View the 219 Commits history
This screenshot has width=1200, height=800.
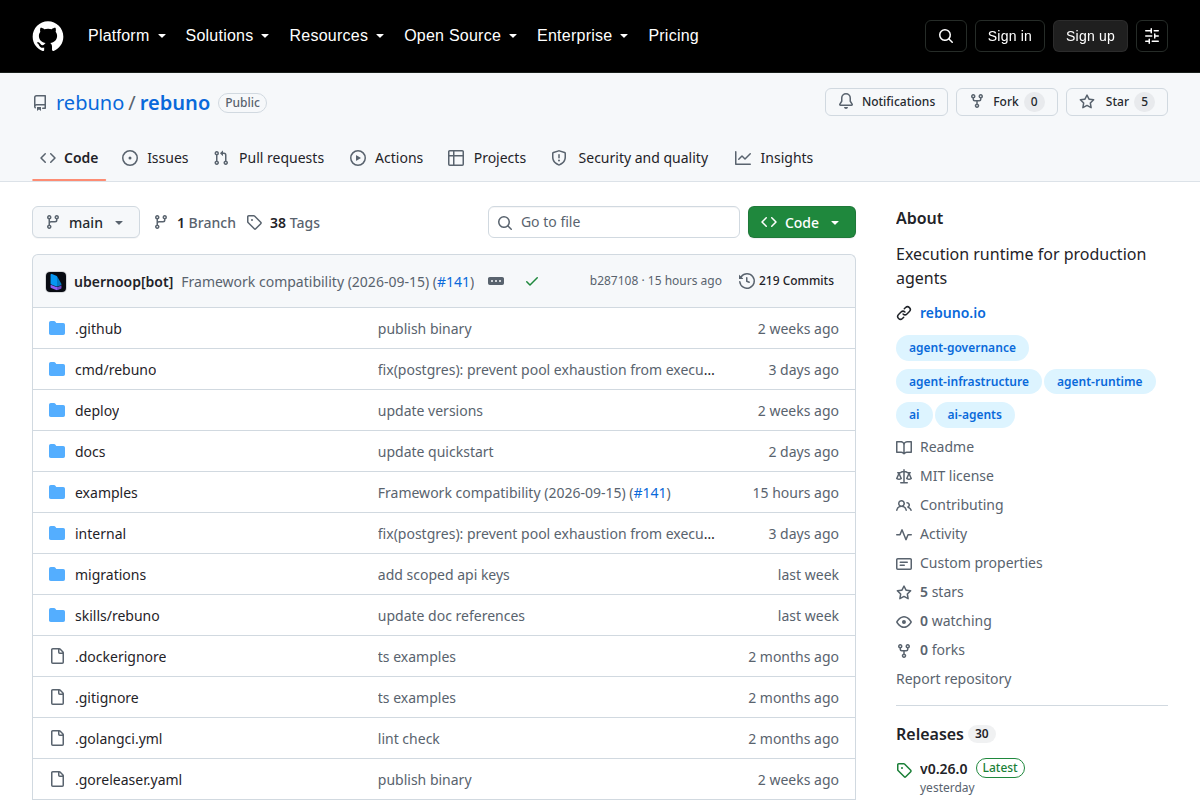point(786,281)
